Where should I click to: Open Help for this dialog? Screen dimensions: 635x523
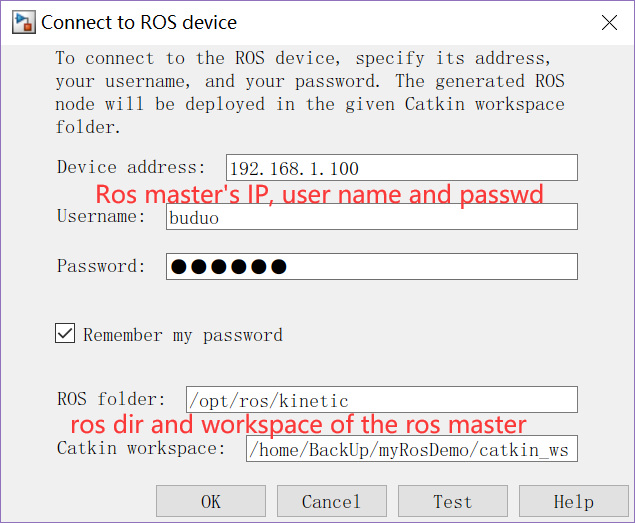click(x=573, y=501)
